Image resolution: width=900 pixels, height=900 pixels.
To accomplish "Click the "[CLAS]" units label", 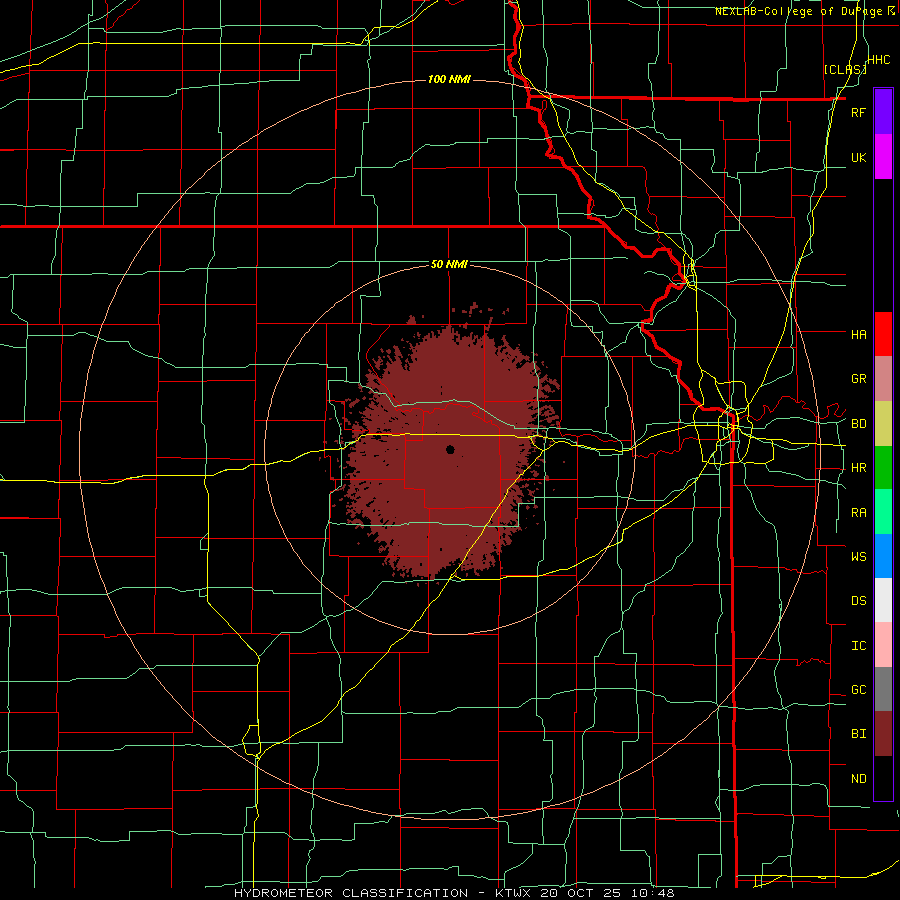I will tap(845, 69).
